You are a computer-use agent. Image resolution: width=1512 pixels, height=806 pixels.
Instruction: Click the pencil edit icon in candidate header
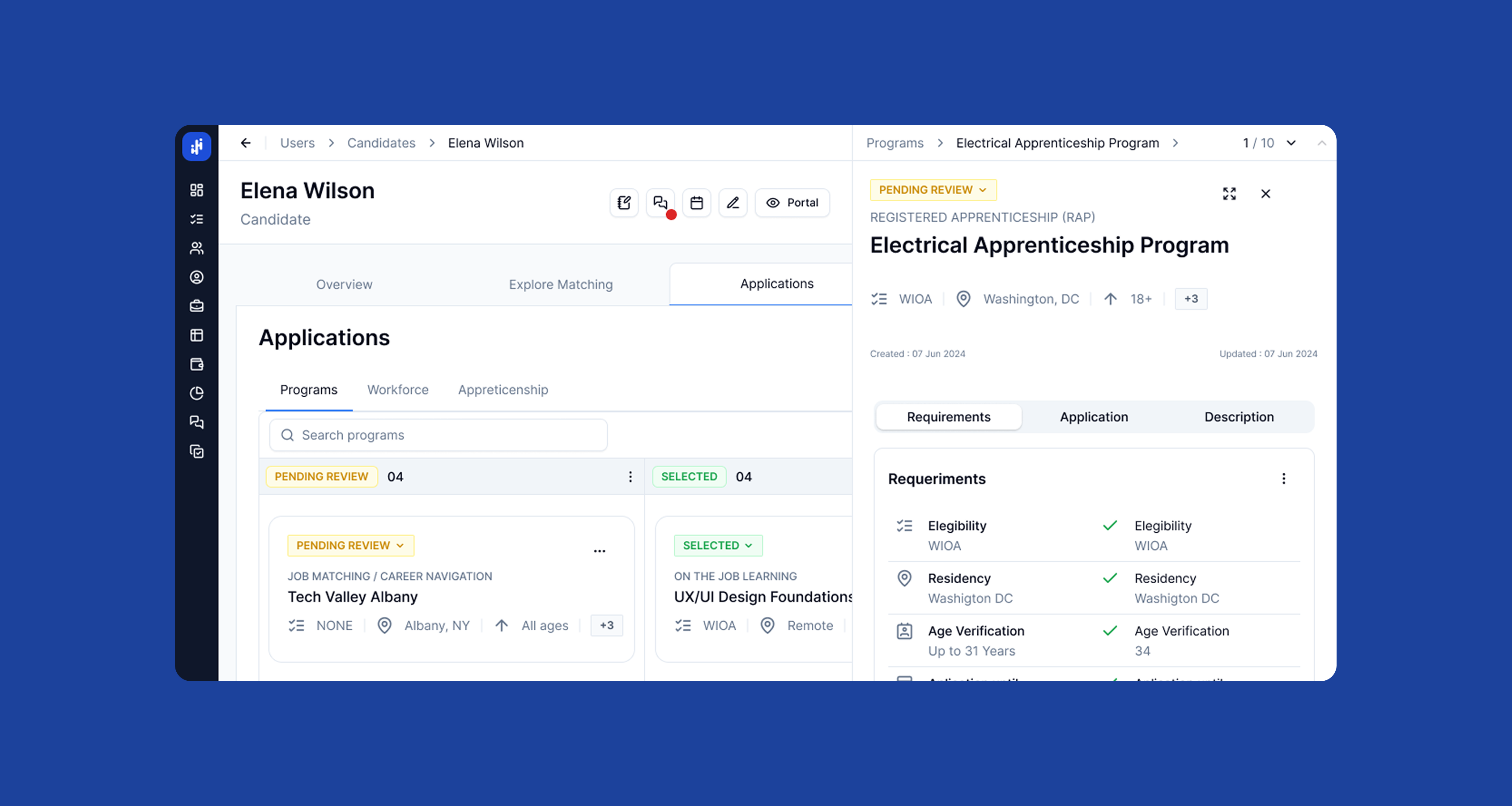[x=733, y=202]
